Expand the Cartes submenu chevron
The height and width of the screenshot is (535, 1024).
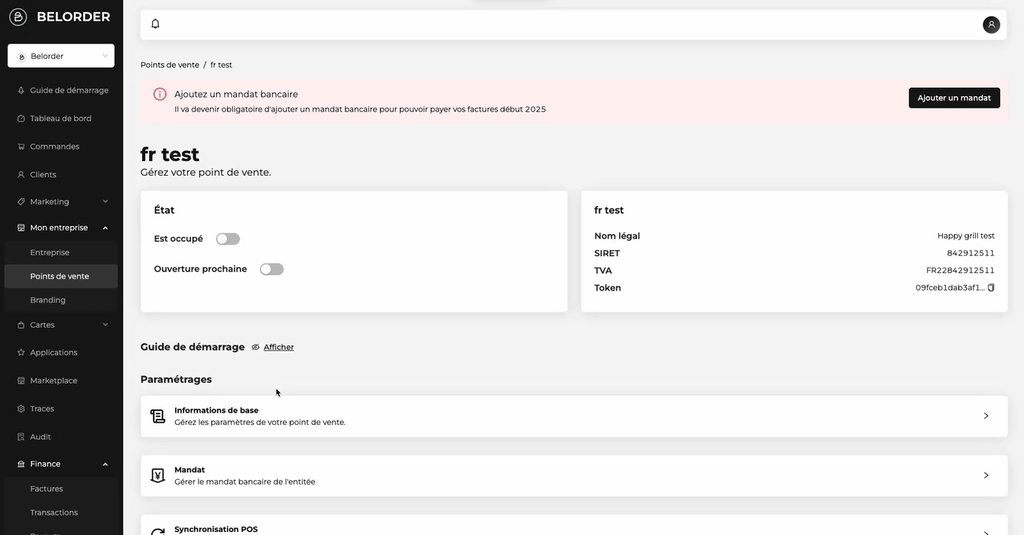105,325
